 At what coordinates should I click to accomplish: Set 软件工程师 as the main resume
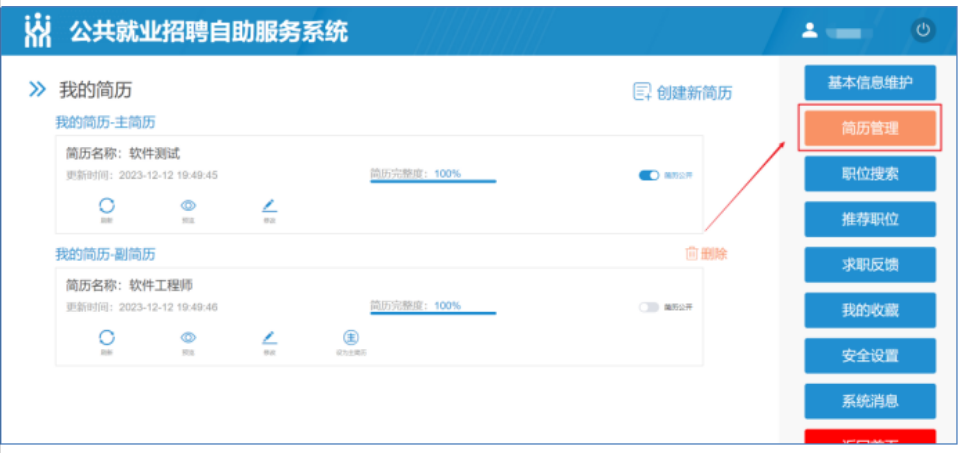coord(350,338)
